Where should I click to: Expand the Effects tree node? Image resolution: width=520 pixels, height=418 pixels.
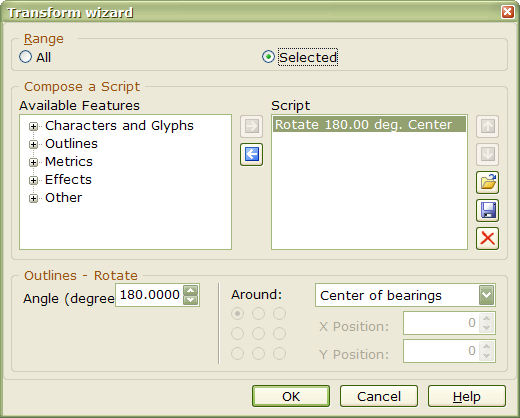33,180
